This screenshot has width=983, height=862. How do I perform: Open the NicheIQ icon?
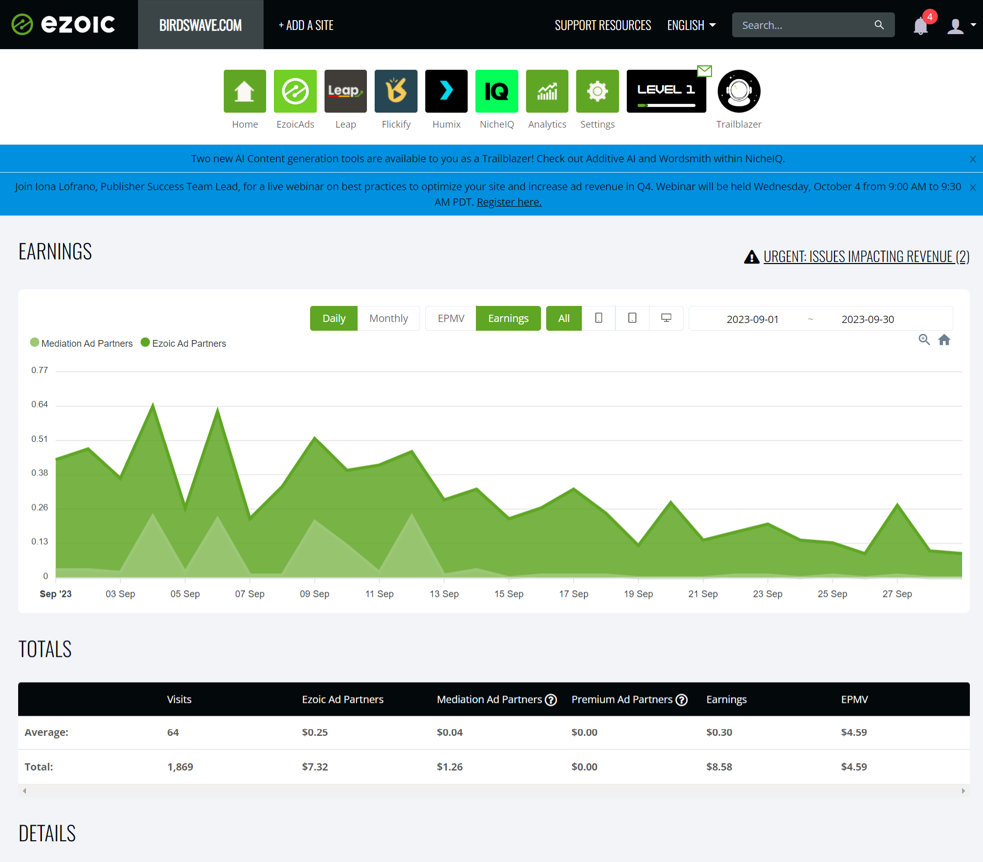[497, 92]
